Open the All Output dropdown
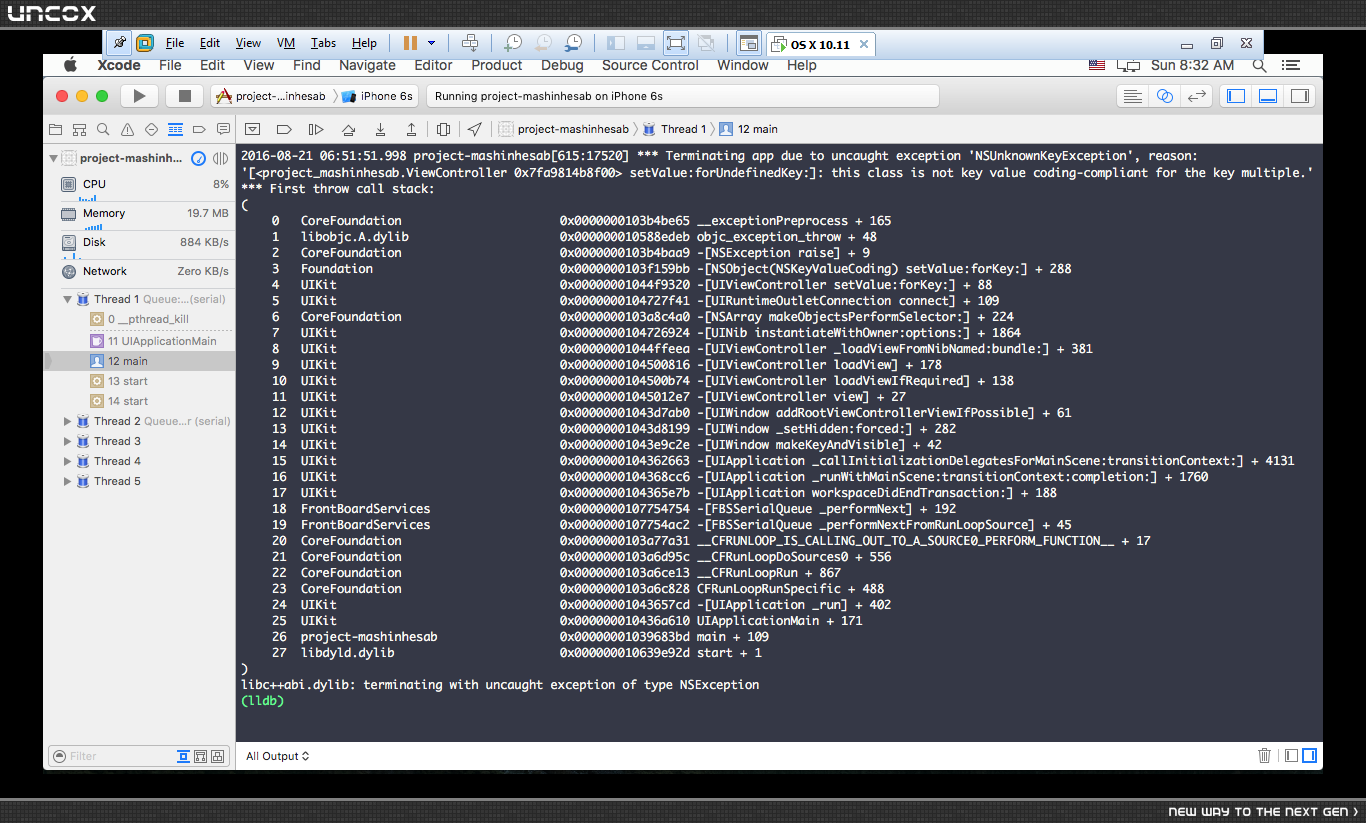 pyautogui.click(x=278, y=756)
